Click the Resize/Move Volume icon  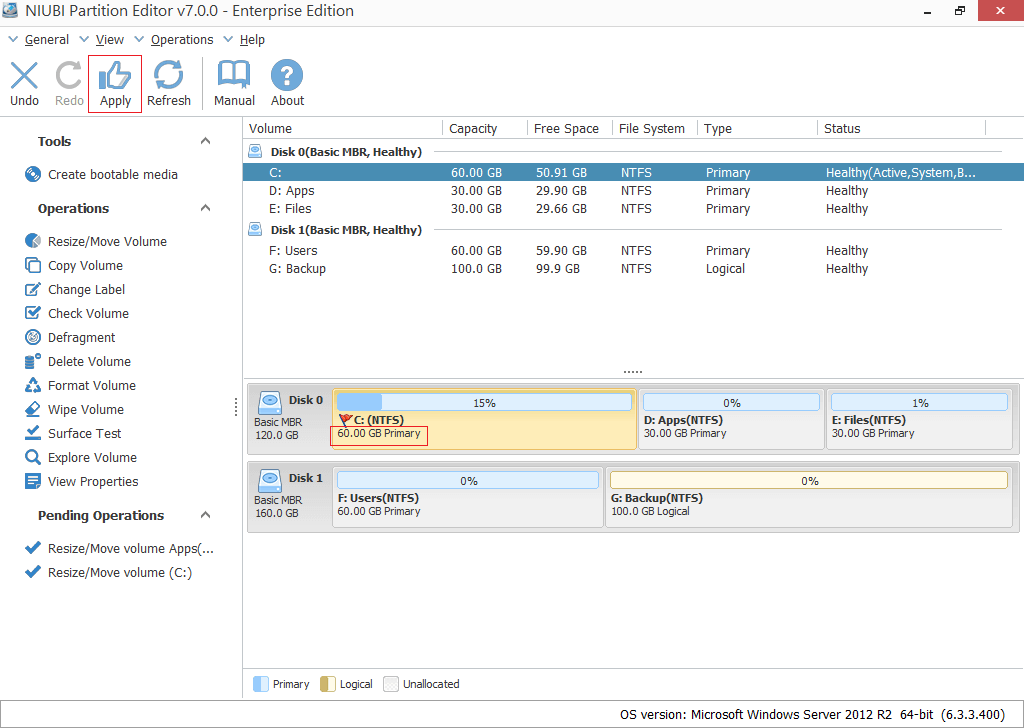[33, 241]
